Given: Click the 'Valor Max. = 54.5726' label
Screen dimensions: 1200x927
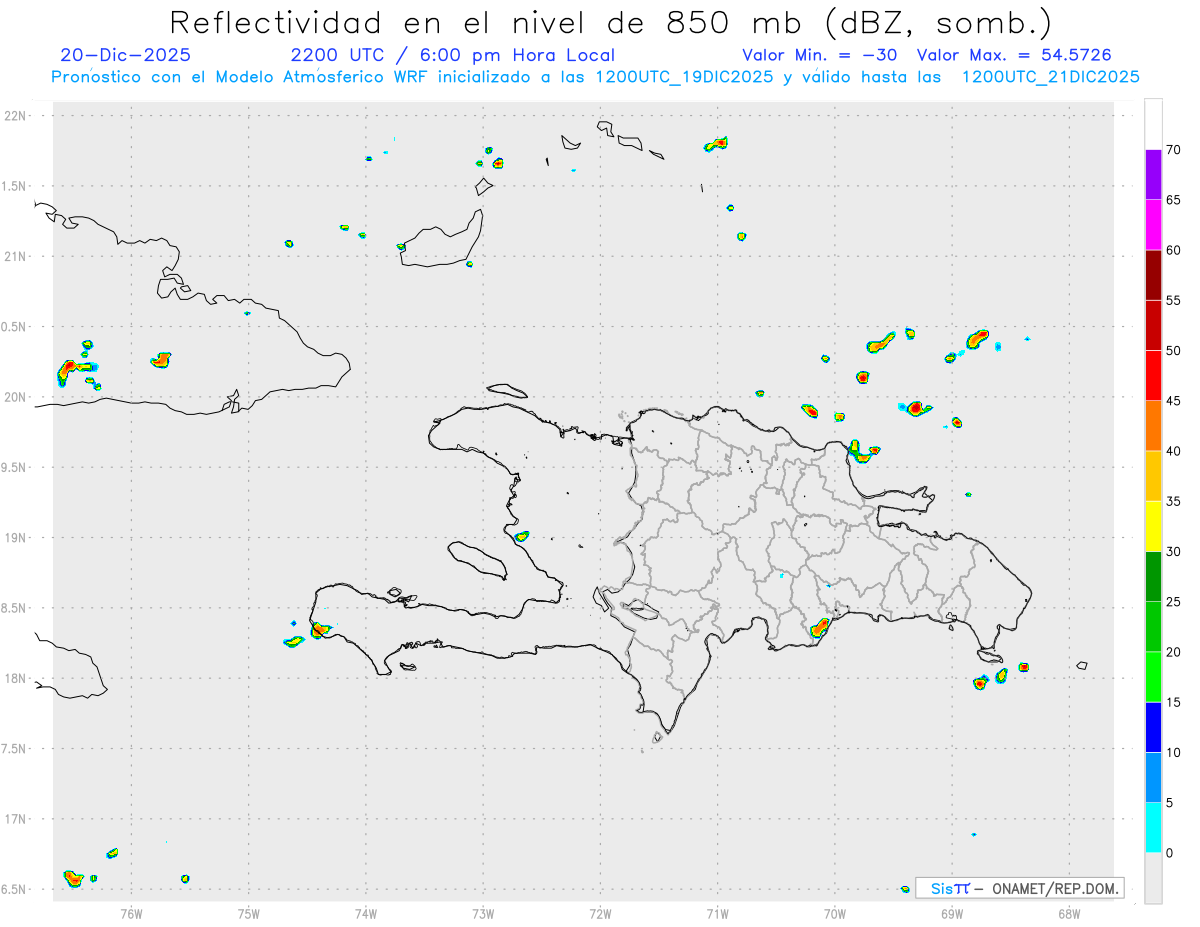Looking at the screenshot, I should (x=1014, y=55).
